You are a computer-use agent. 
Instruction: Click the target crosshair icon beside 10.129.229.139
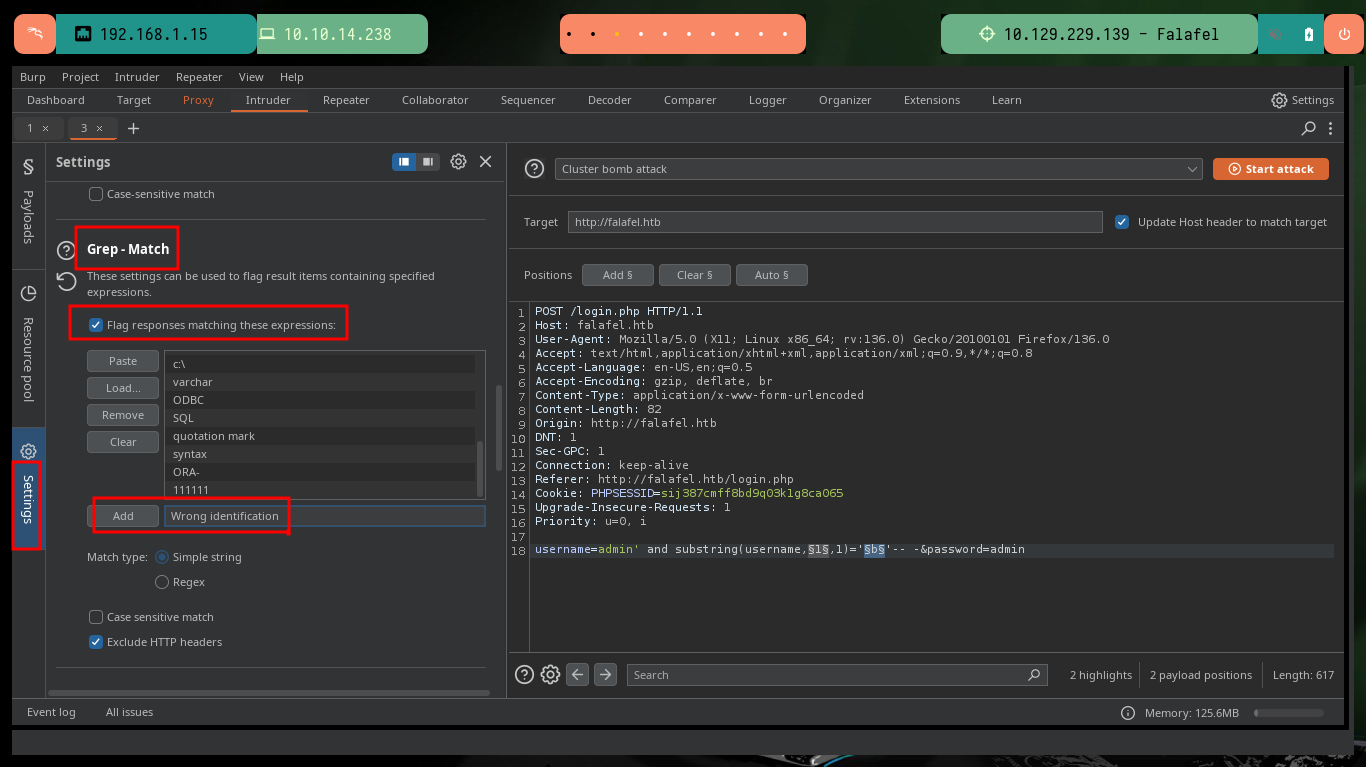pos(987,34)
